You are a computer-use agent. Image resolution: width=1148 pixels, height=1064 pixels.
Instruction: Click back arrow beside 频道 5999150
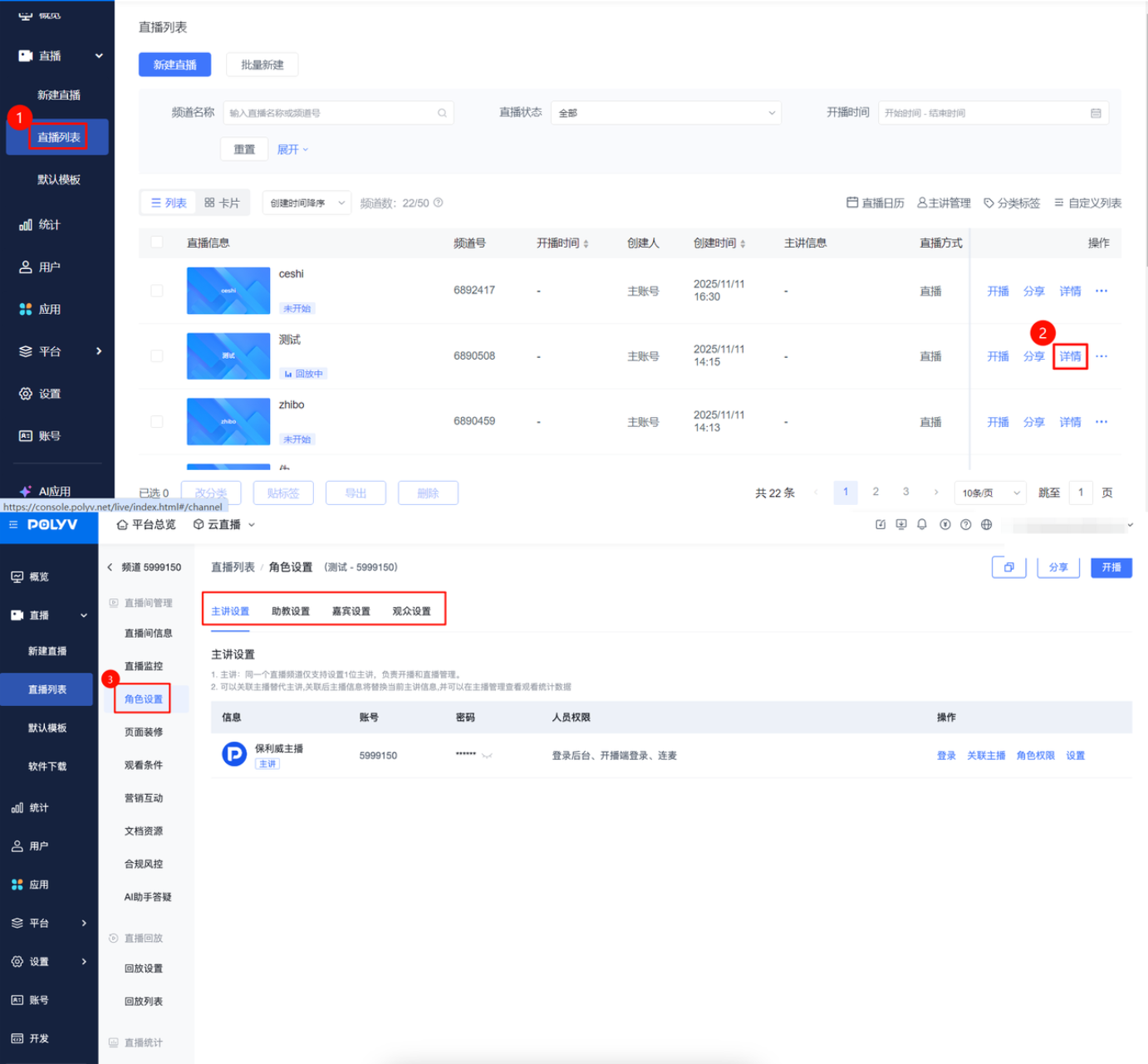tap(110, 567)
